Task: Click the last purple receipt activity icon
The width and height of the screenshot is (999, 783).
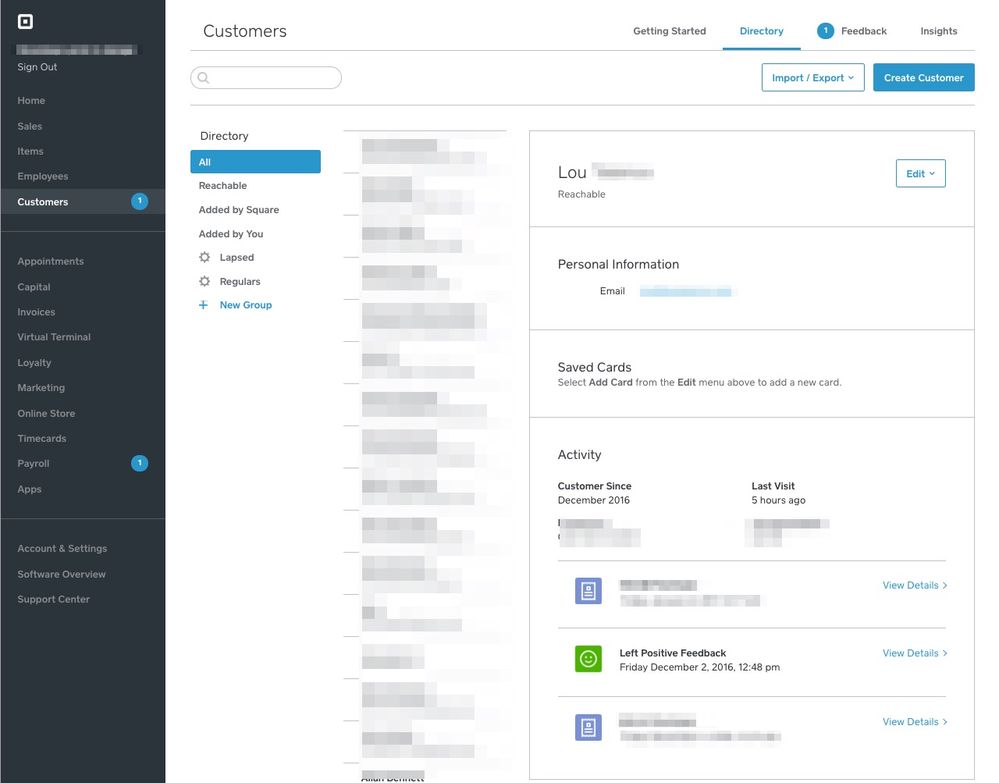Action: click(x=588, y=727)
